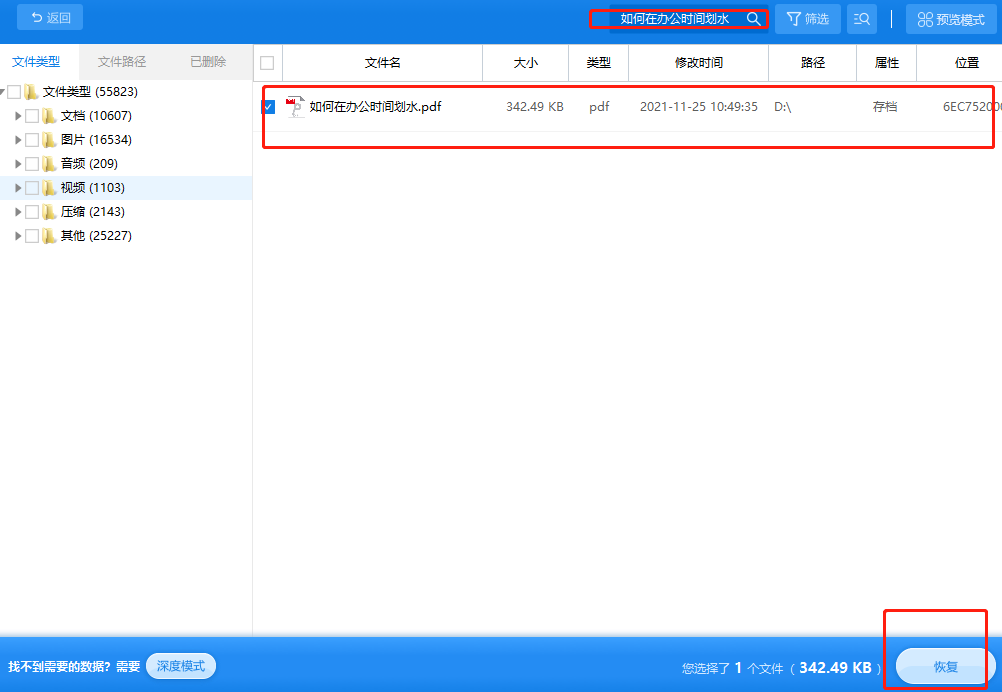Toggle the select-all header checkbox
1002x692 pixels.
pyautogui.click(x=267, y=63)
